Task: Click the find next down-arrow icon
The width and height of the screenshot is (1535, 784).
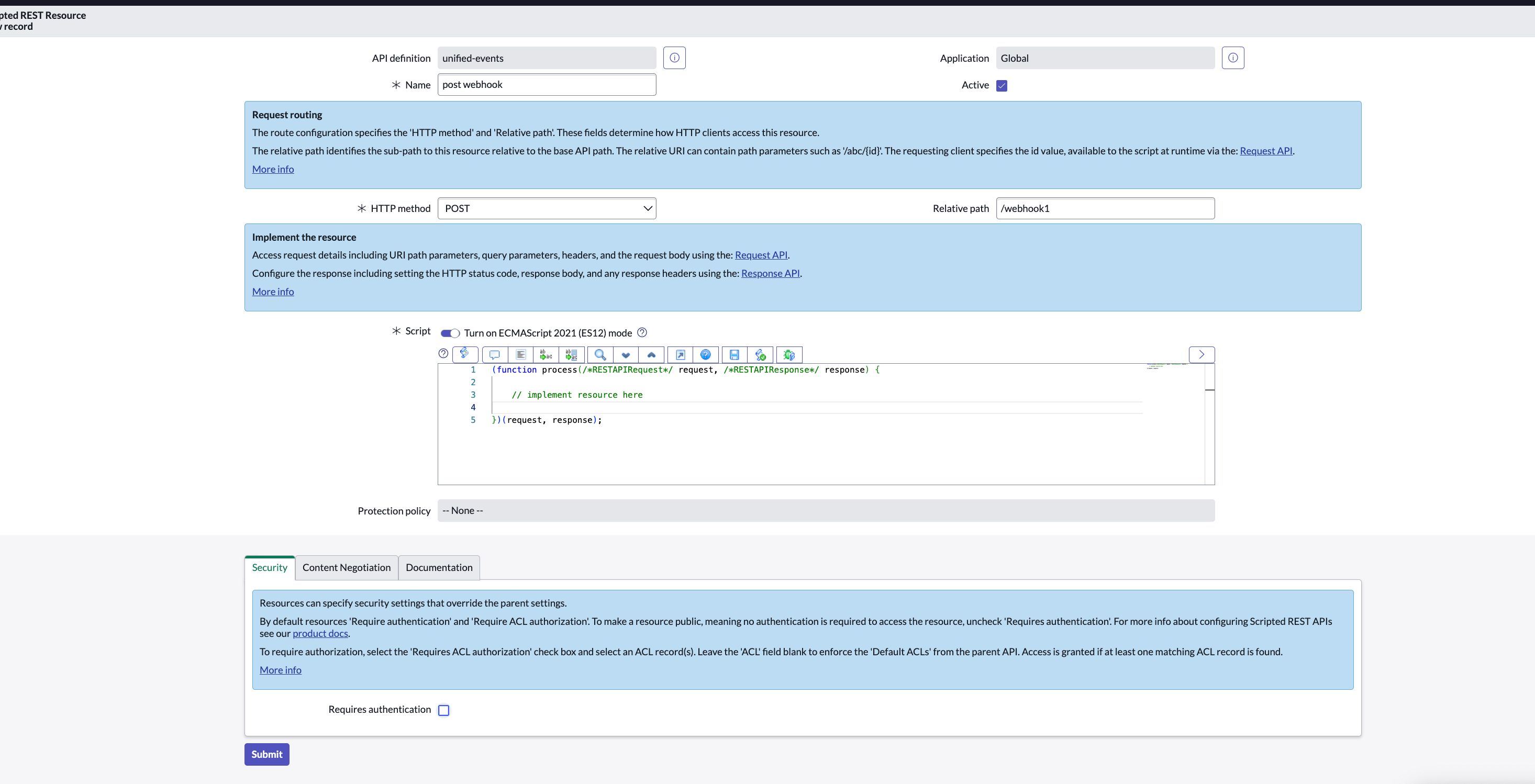Action: tap(626, 355)
